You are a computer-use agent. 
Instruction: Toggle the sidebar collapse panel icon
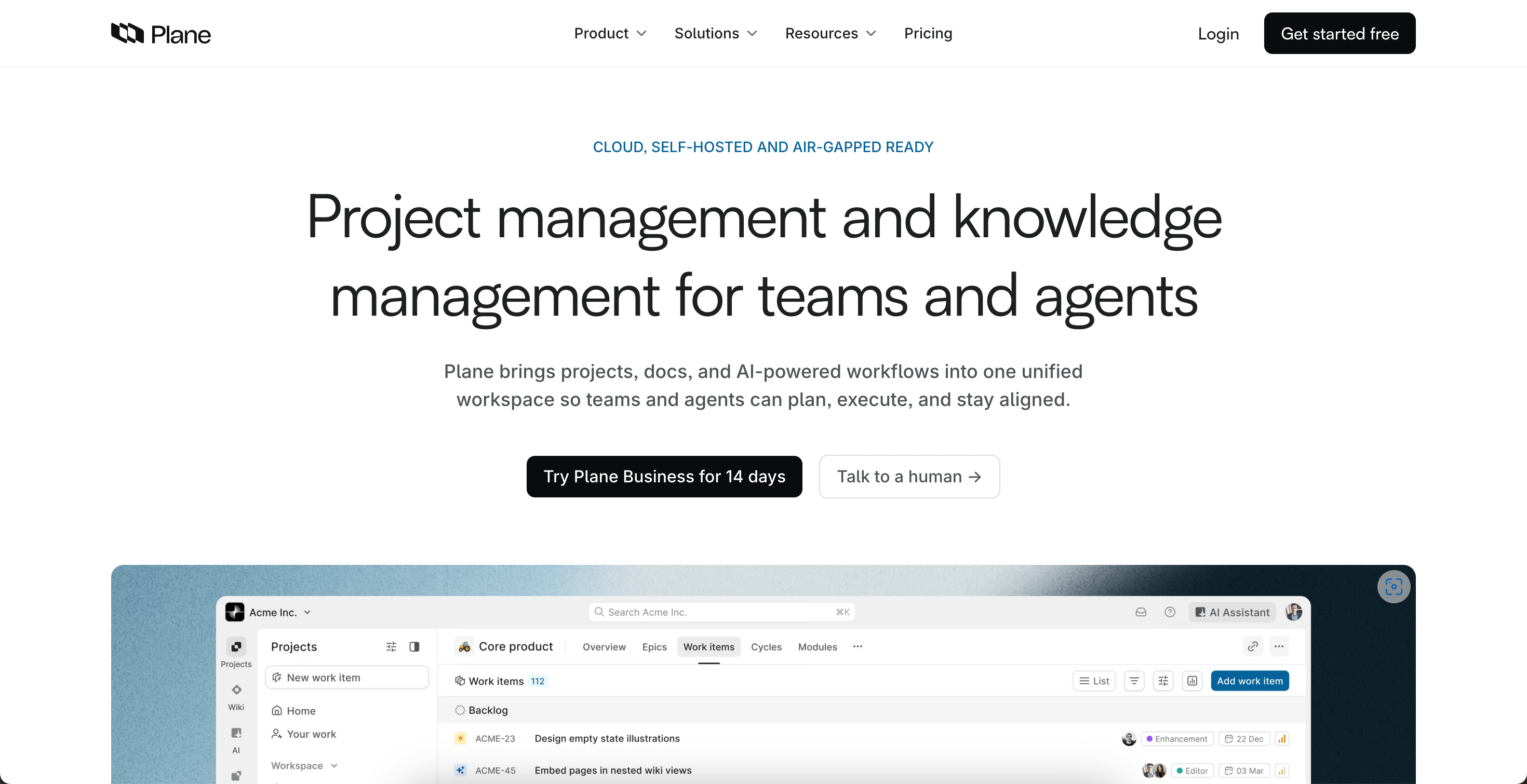pos(414,646)
